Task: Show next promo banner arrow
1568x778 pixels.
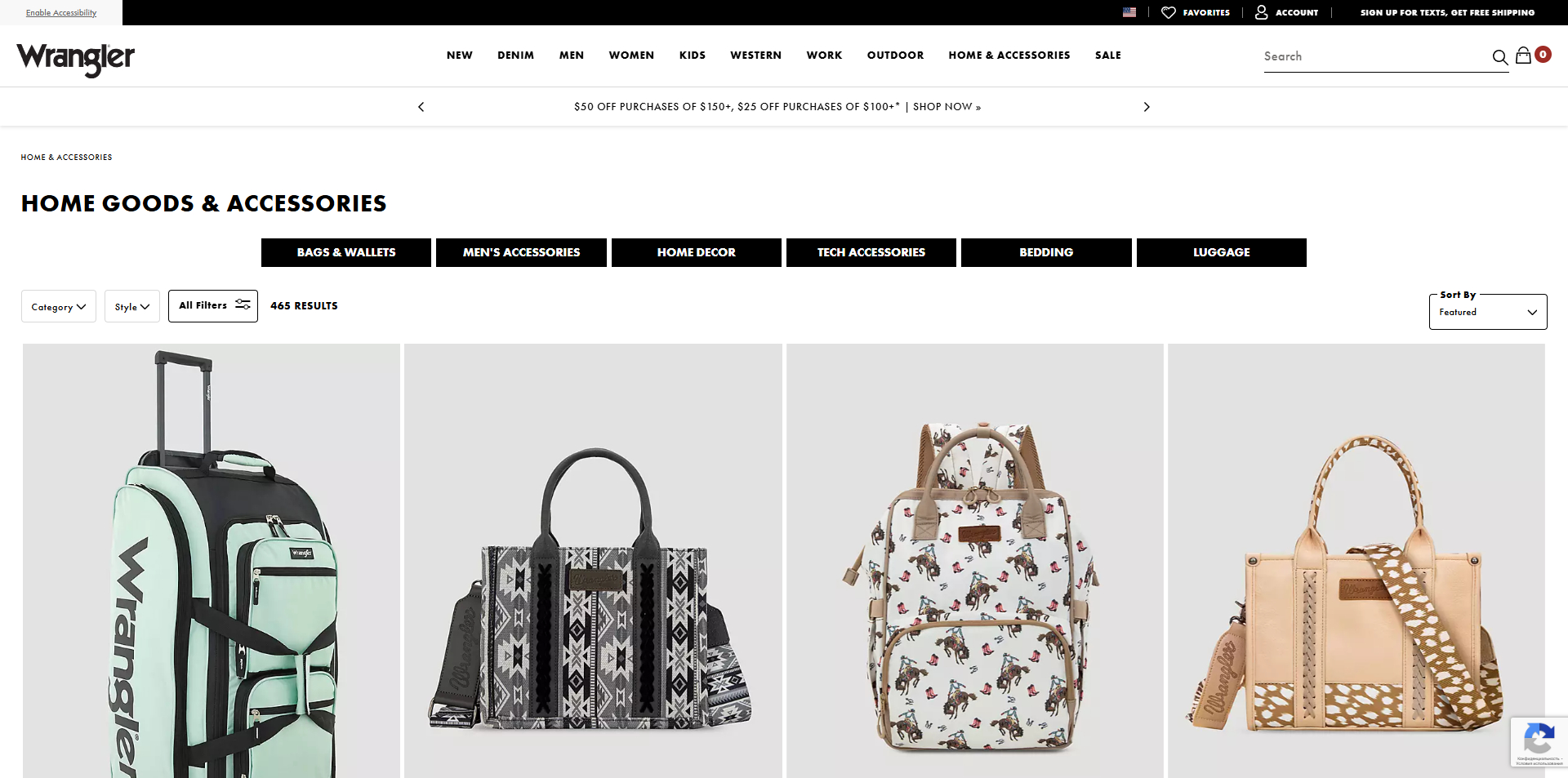Action: click(1147, 107)
